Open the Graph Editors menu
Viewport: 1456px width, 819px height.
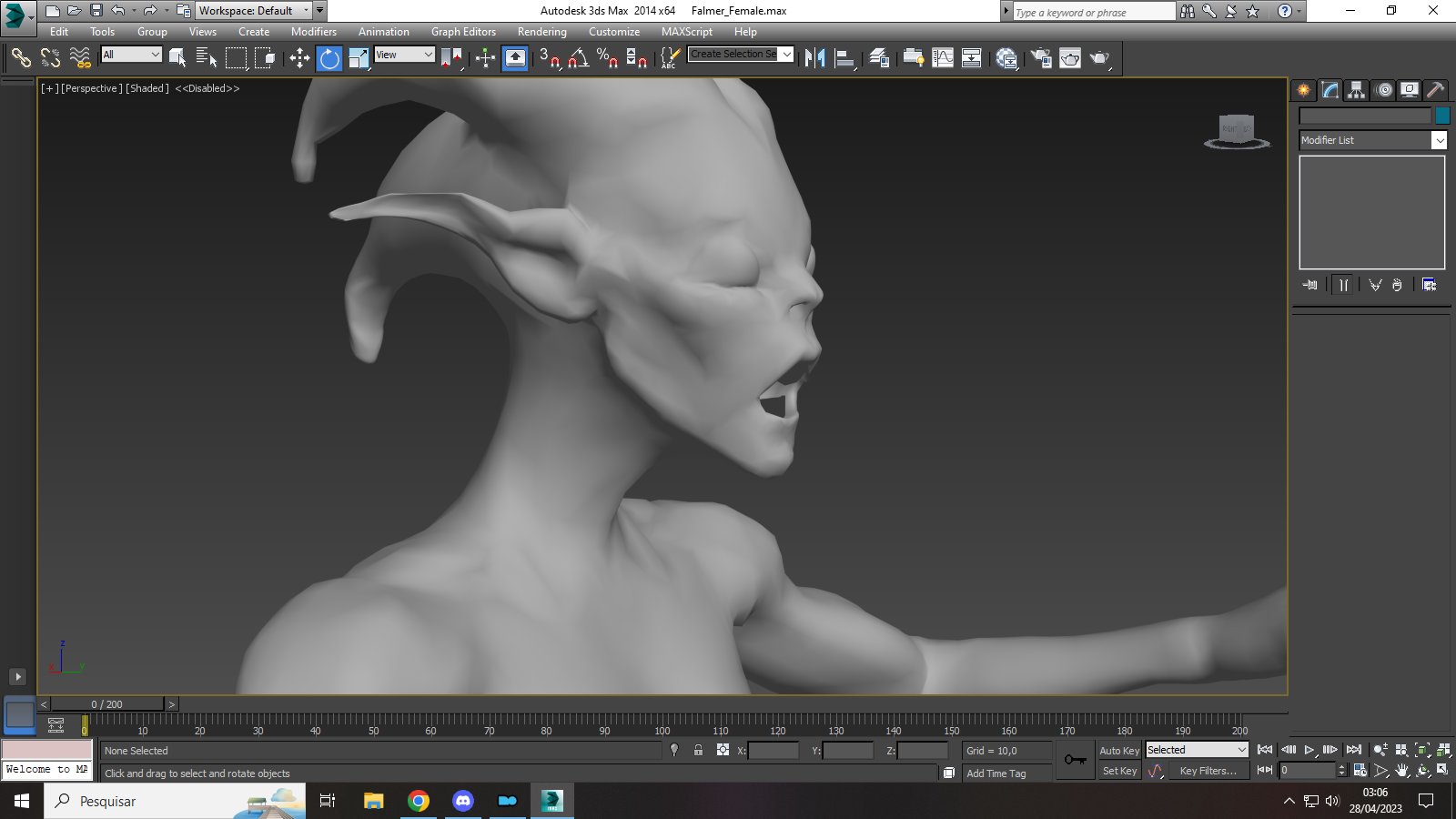(463, 32)
